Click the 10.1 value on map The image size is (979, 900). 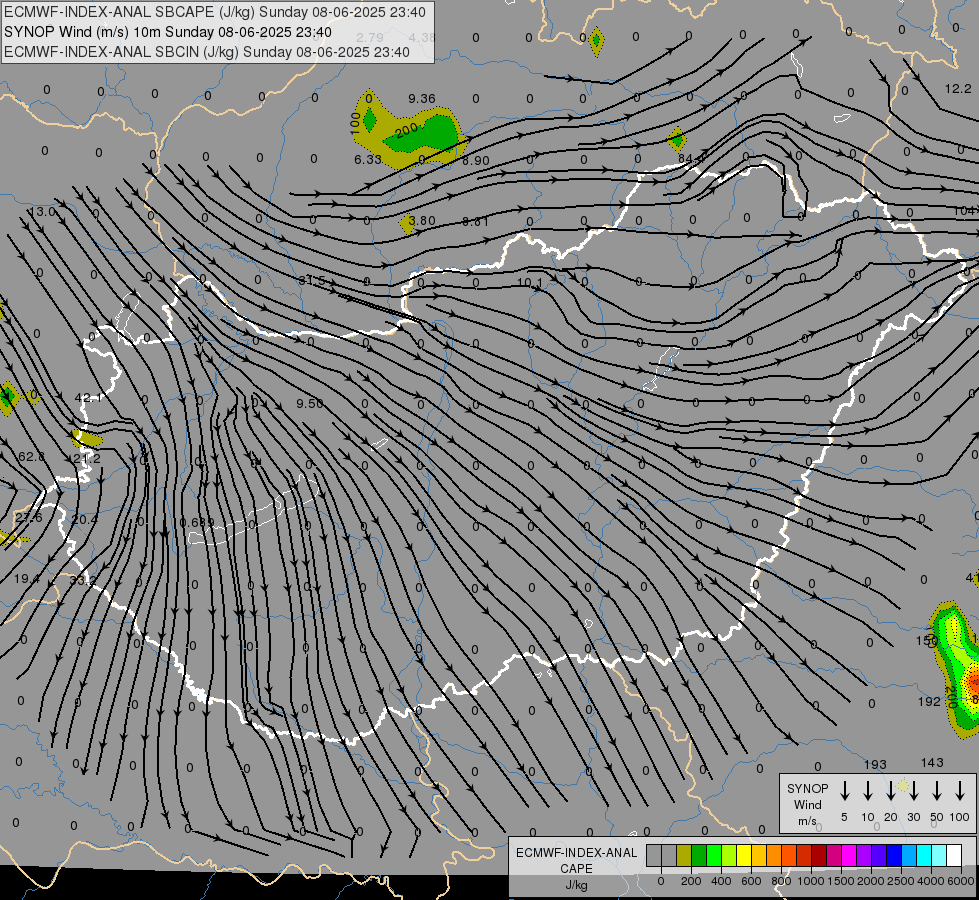click(x=530, y=283)
